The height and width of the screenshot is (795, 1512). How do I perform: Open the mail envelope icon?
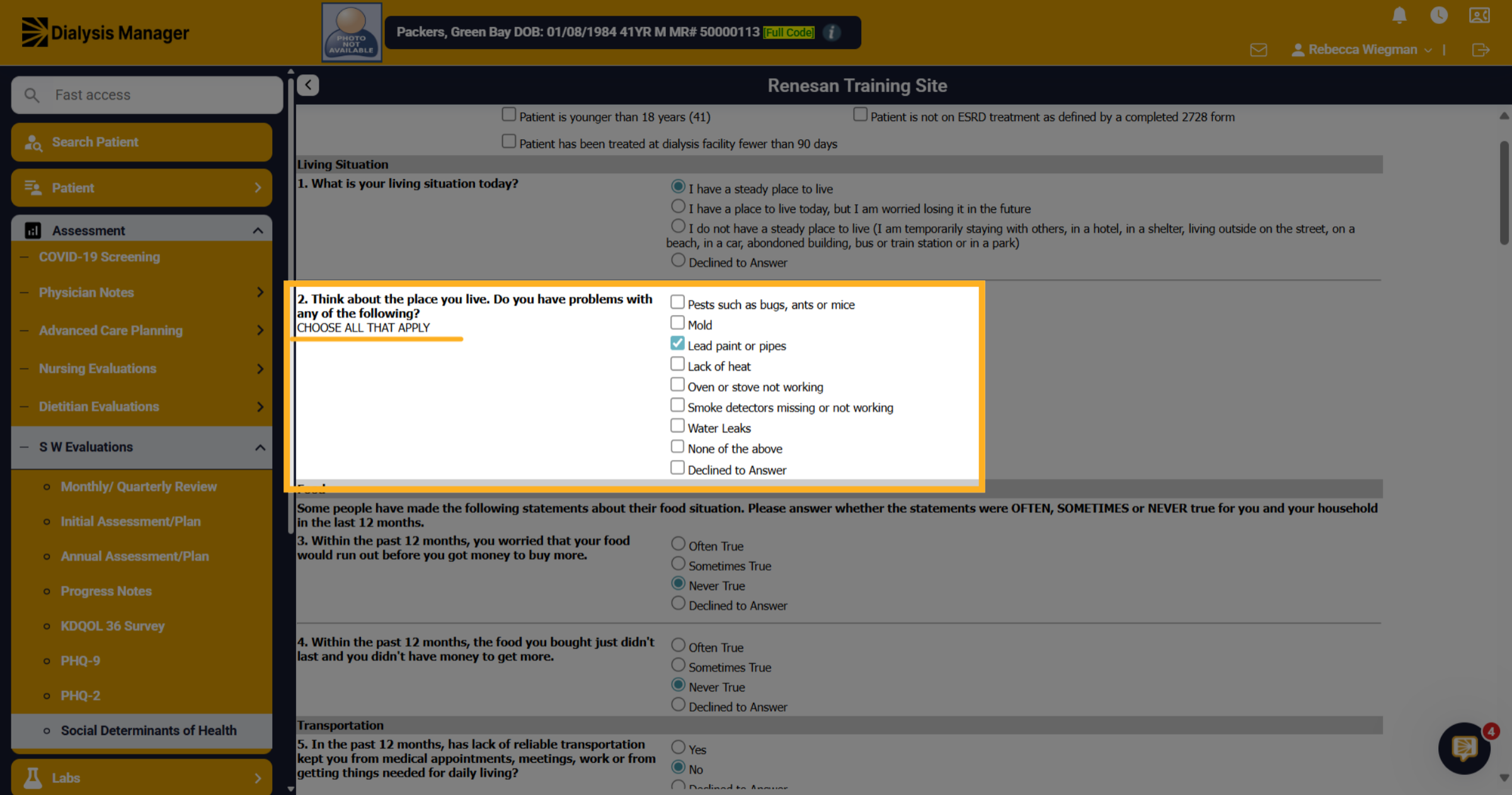click(1258, 50)
